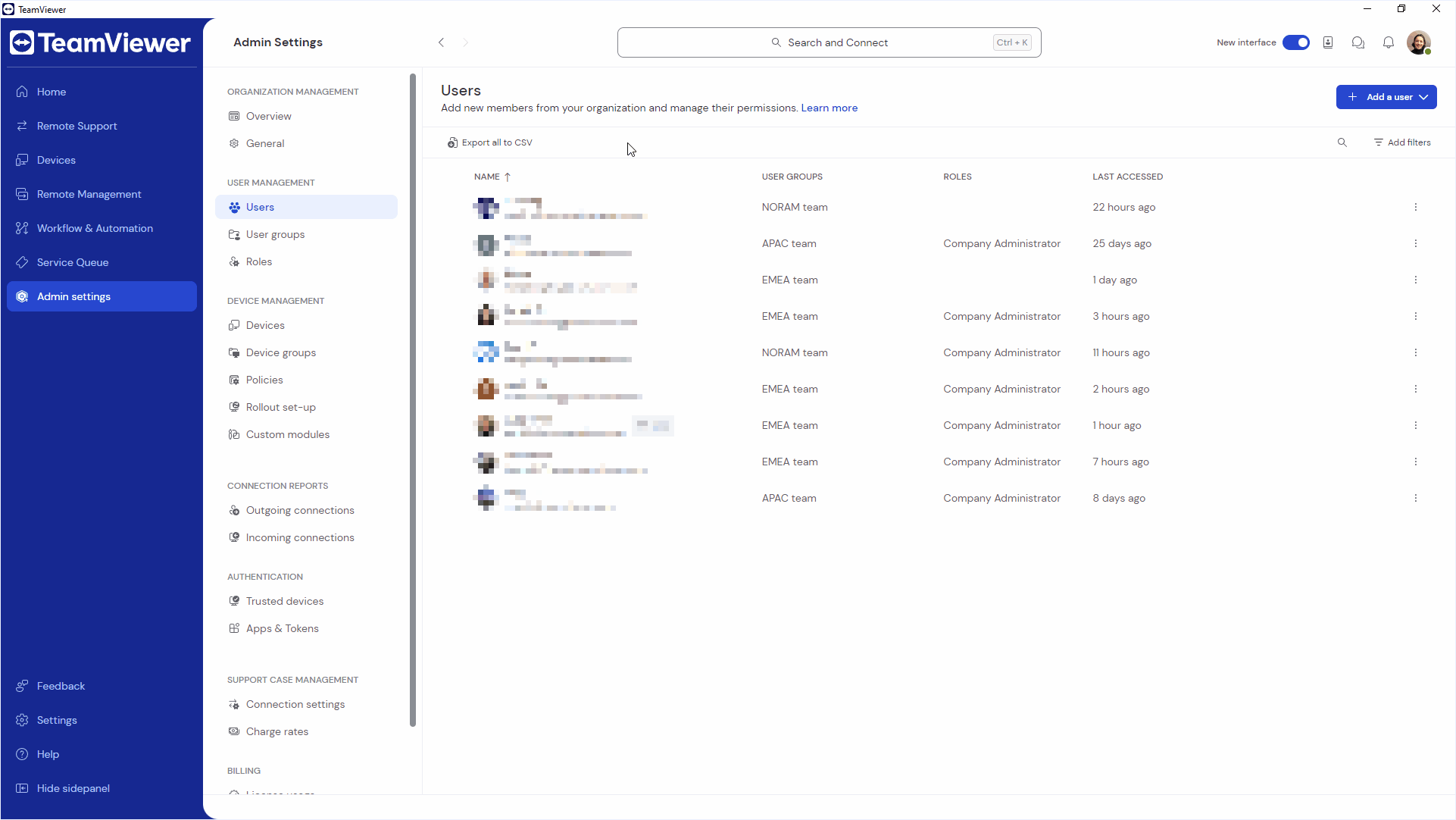The width and height of the screenshot is (1456, 820).
Task: Select Admin settings in sidebar
Action: tap(102, 296)
